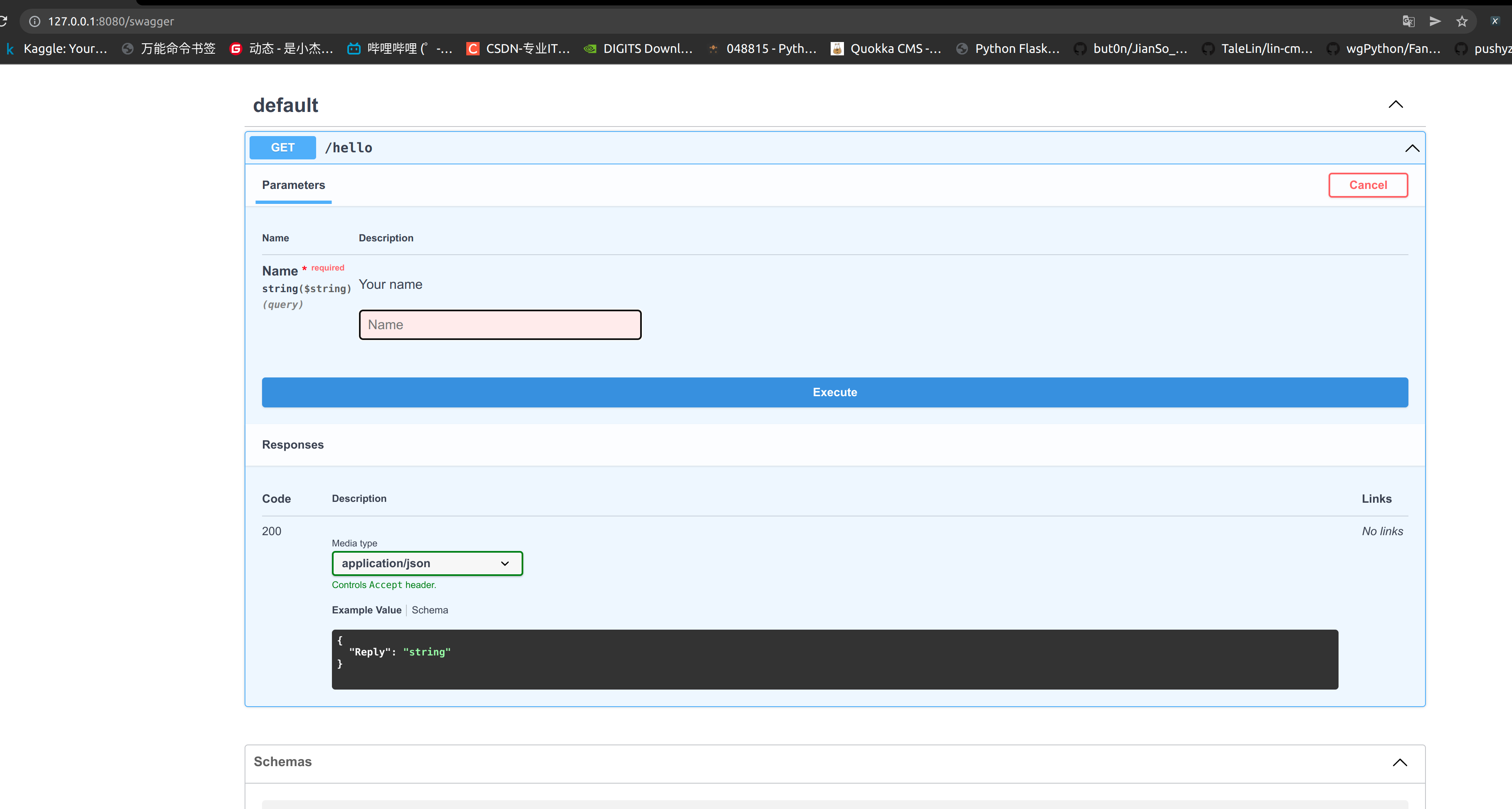Click the 'Controls Accept header.' text

[384, 585]
